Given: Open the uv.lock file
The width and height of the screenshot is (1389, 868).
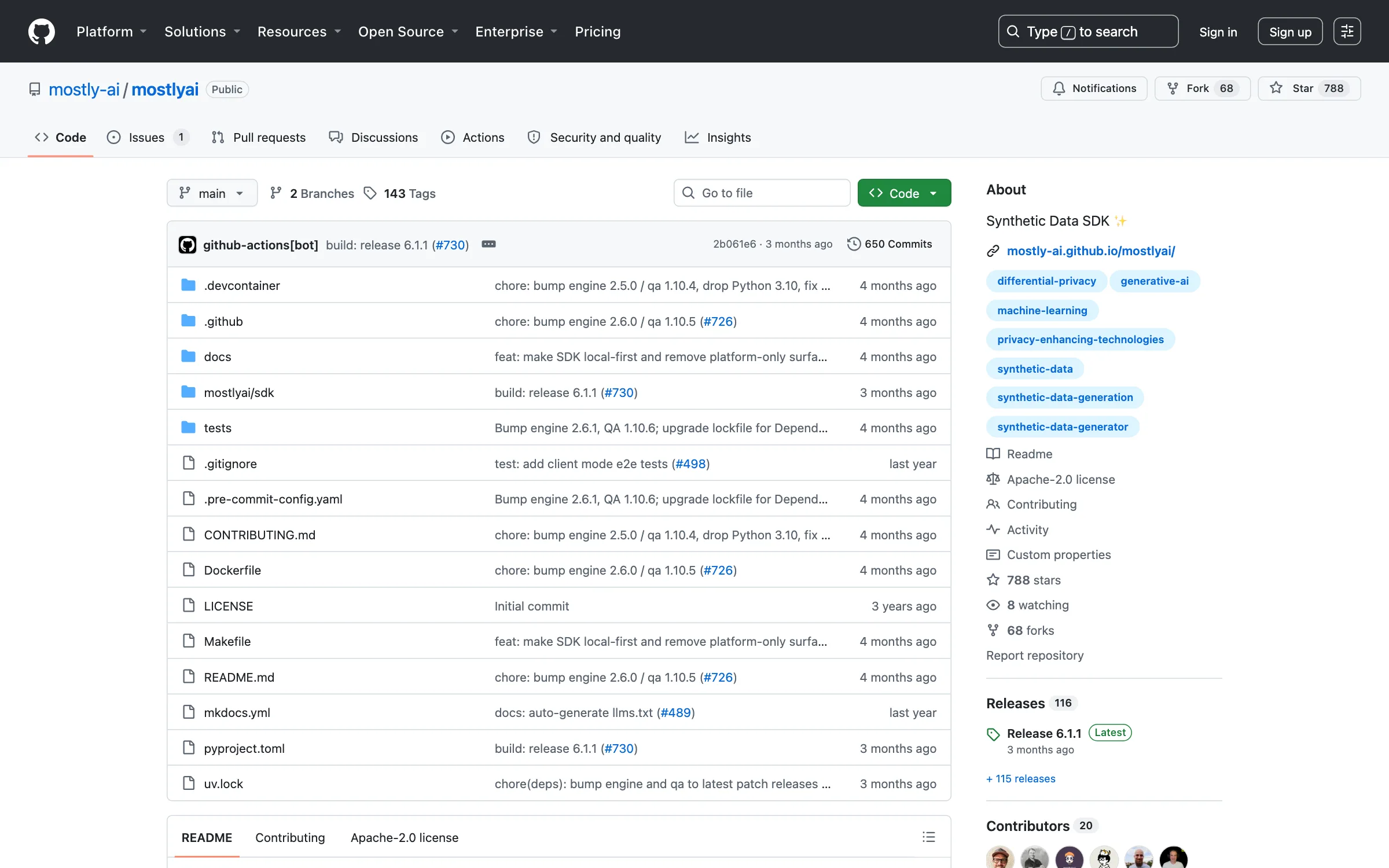Looking at the screenshot, I should (x=223, y=784).
